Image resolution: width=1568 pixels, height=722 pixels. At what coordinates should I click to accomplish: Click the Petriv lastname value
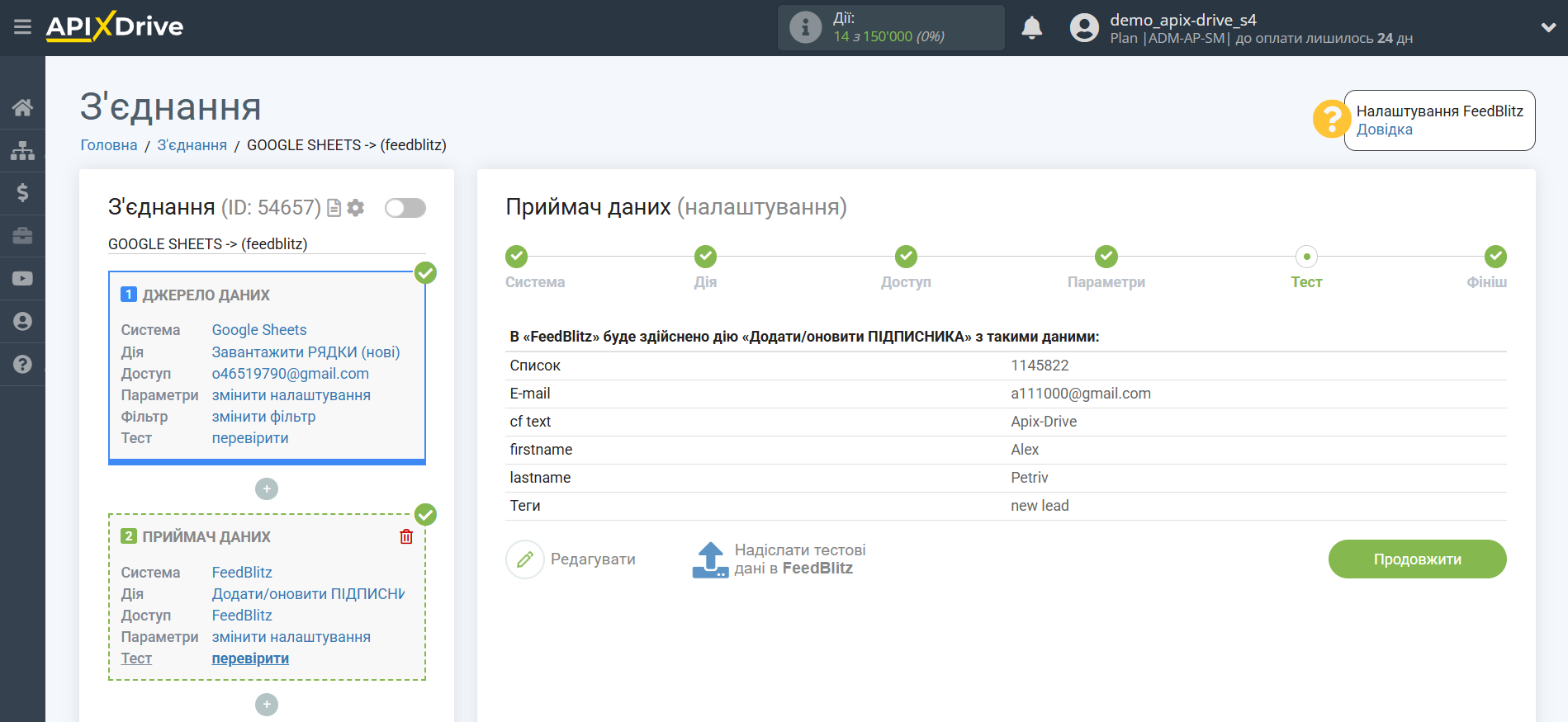click(x=1030, y=478)
